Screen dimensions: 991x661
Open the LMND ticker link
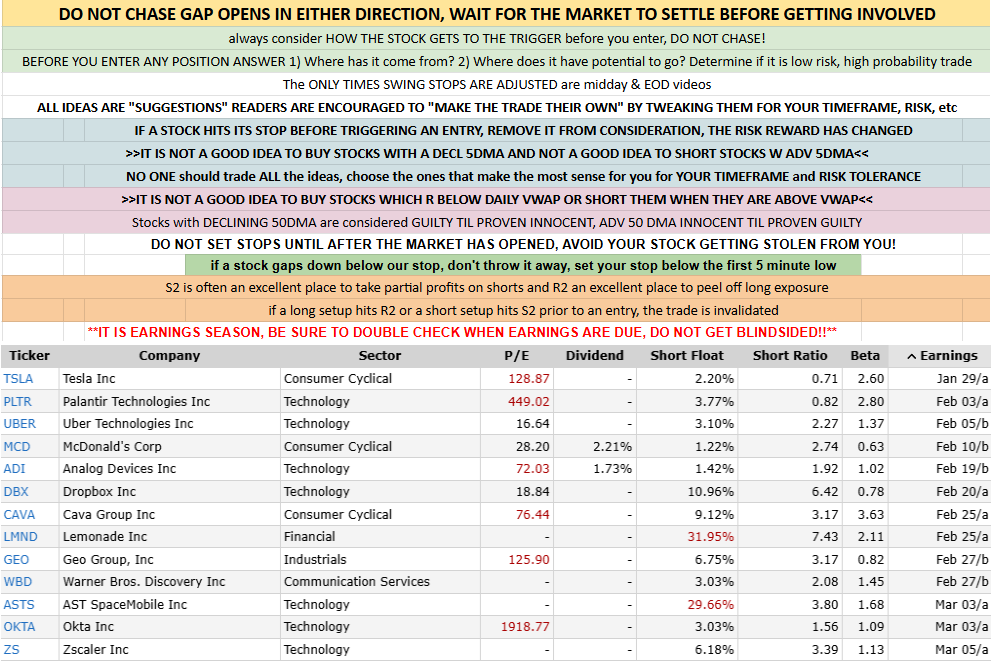point(21,537)
